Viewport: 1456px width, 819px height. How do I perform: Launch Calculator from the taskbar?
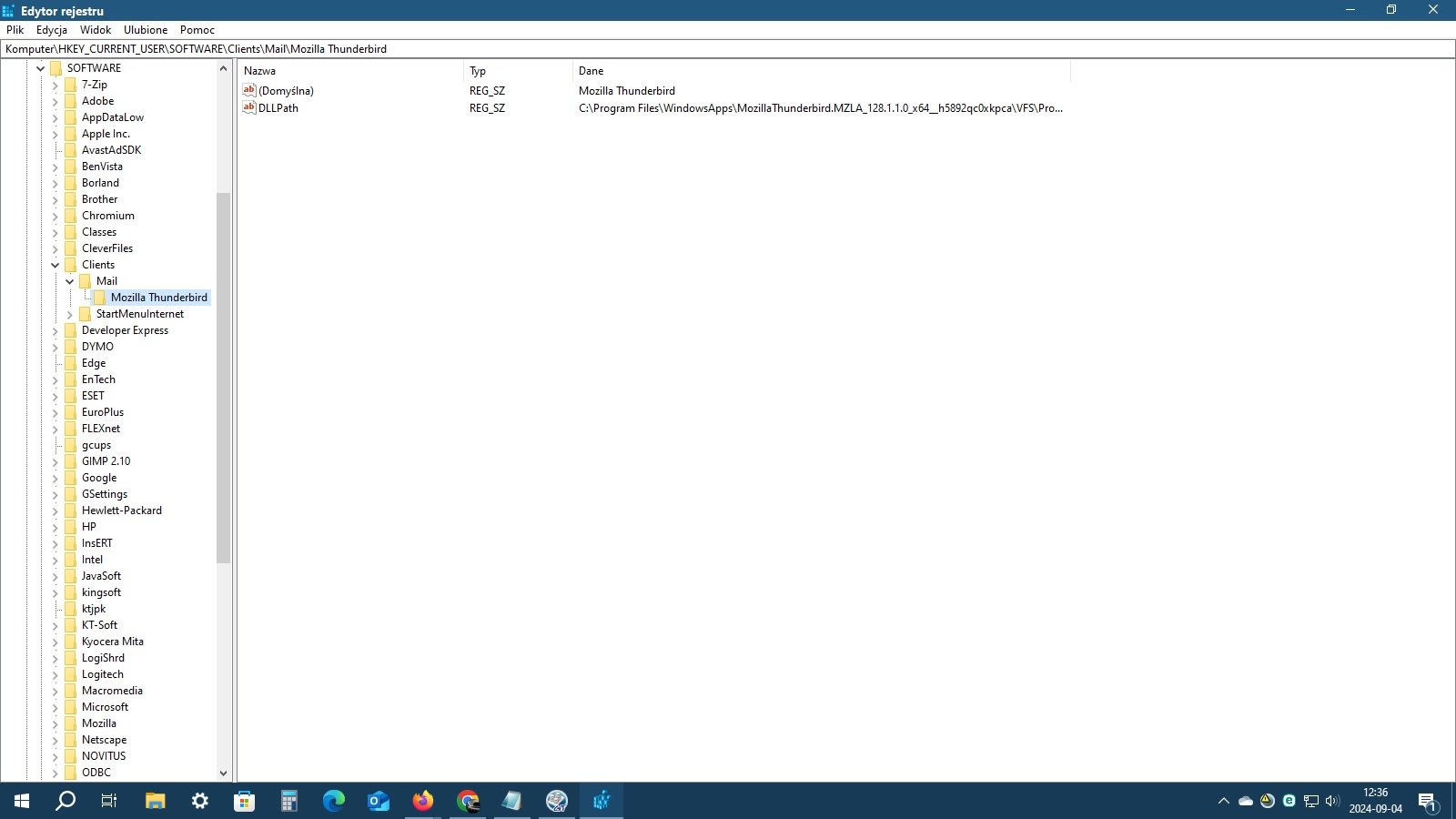click(289, 801)
